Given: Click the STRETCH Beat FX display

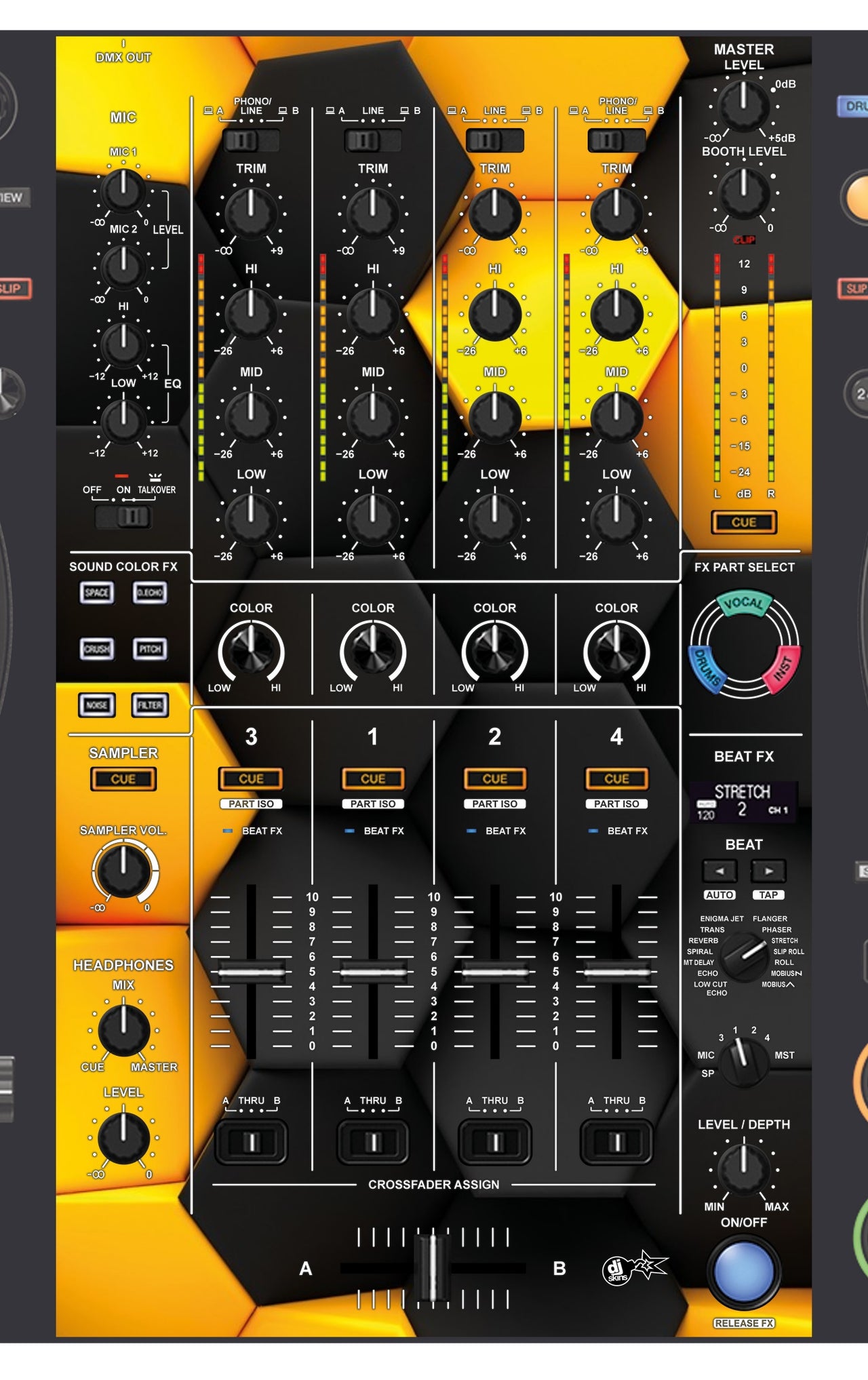Looking at the screenshot, I should point(744,802).
